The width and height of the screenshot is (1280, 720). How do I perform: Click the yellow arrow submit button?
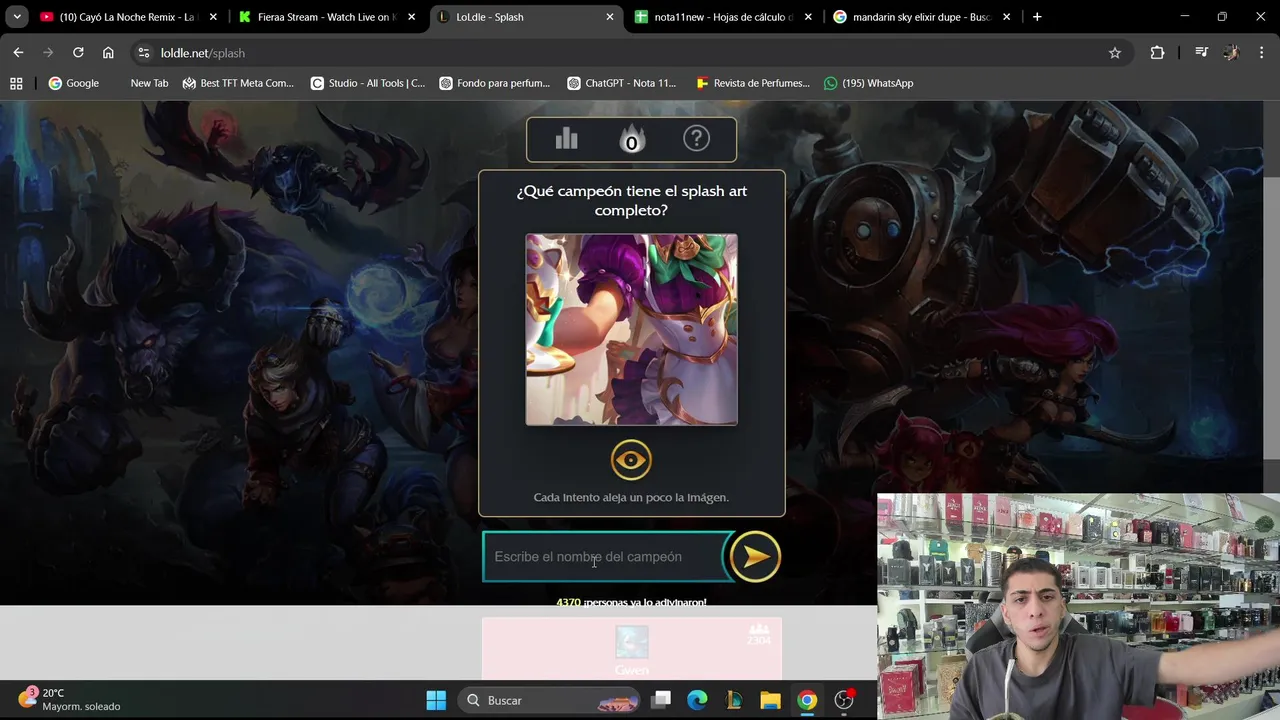(755, 557)
